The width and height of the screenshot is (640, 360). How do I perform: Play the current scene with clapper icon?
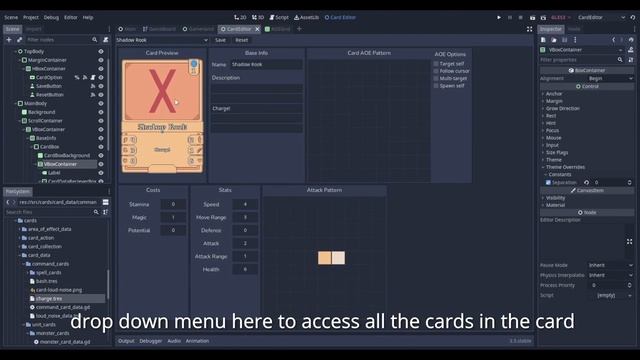[532, 18]
